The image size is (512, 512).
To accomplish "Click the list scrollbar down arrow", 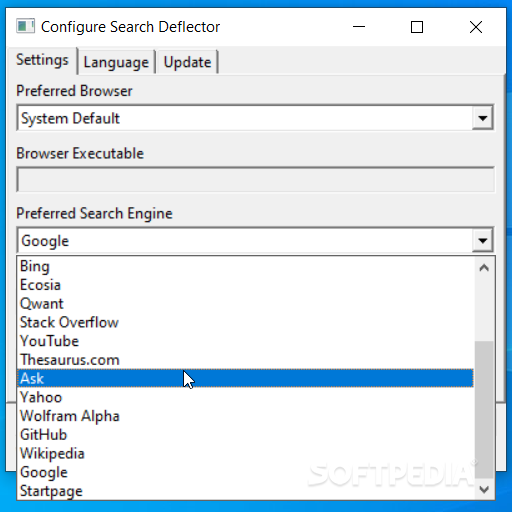I will [x=484, y=489].
